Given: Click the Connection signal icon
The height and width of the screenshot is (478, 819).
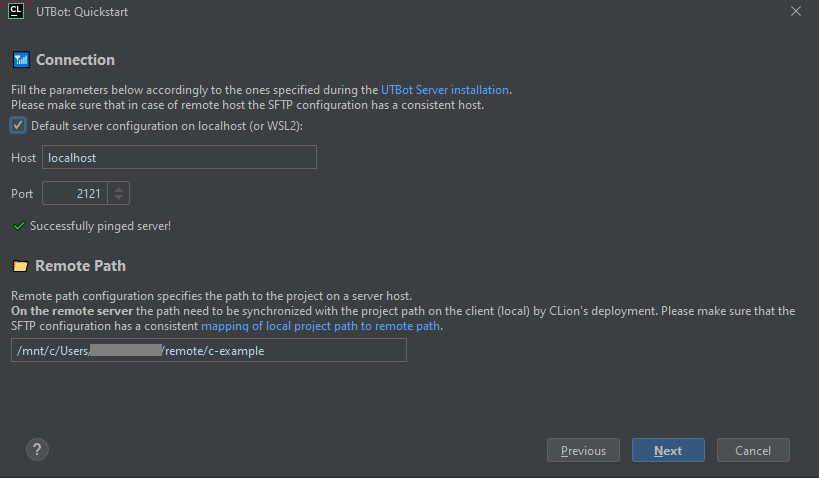Looking at the screenshot, I should [20, 60].
